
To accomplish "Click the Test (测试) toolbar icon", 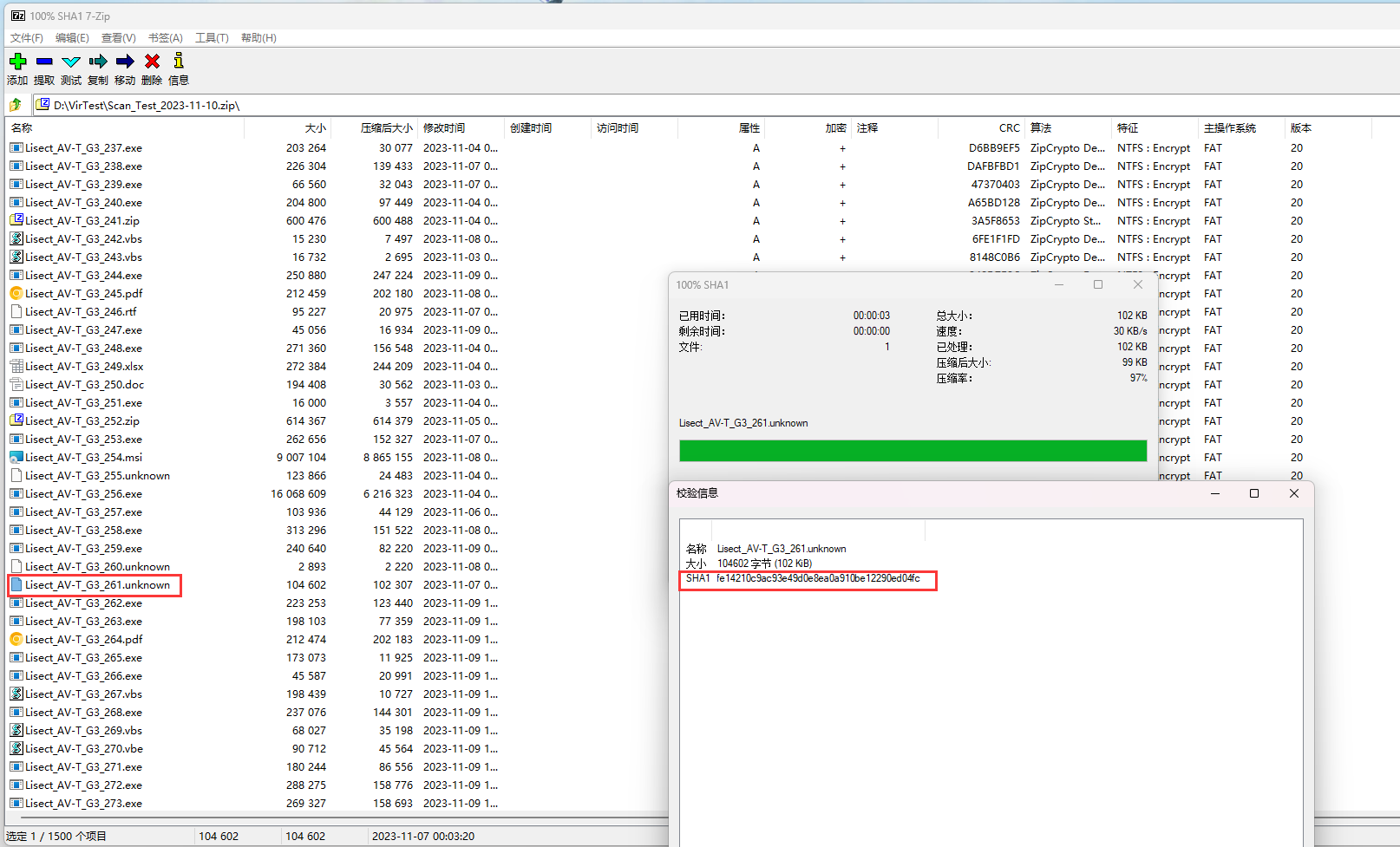I will [x=71, y=62].
